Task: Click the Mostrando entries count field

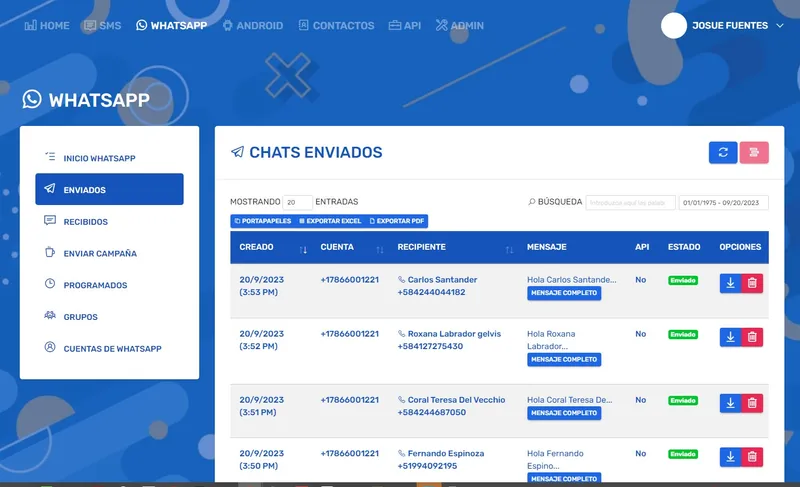Action: coord(297,202)
